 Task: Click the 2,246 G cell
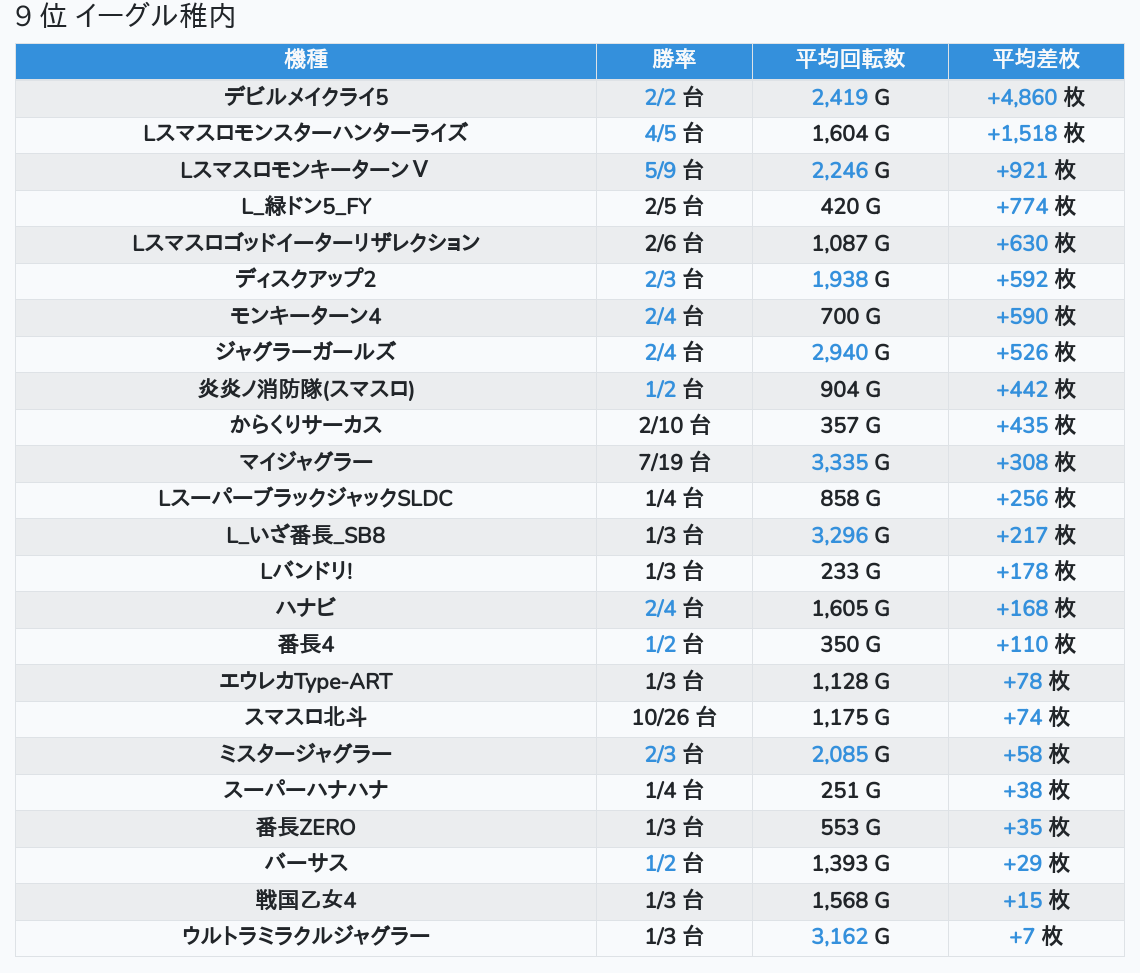coord(850,170)
